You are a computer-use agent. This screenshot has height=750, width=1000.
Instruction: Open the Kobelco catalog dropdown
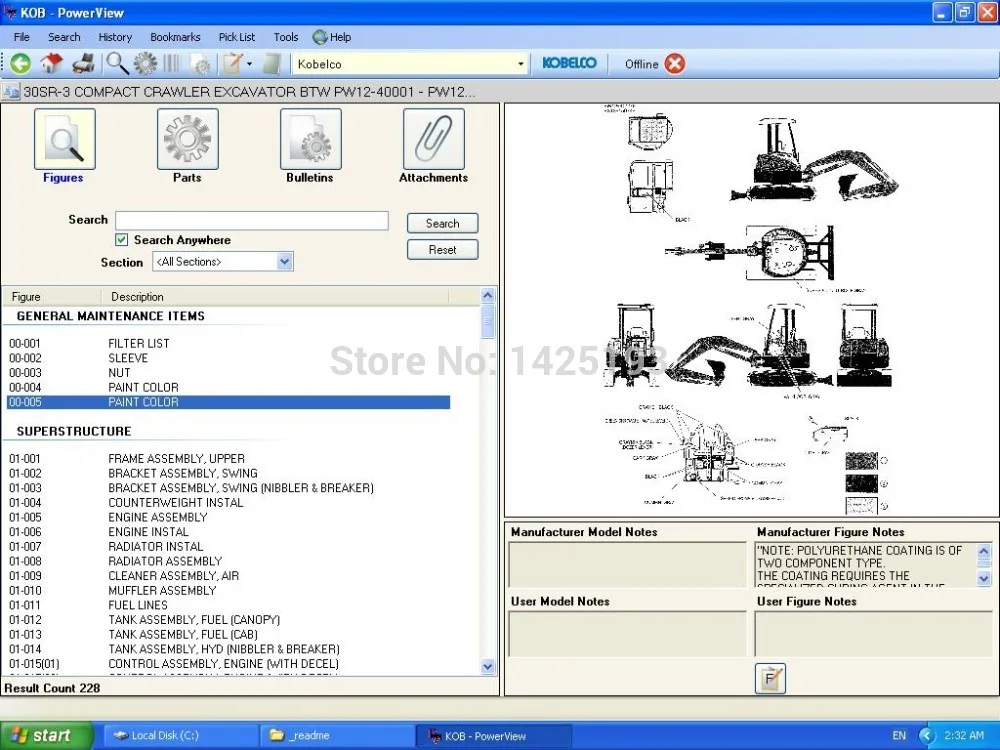coord(520,64)
